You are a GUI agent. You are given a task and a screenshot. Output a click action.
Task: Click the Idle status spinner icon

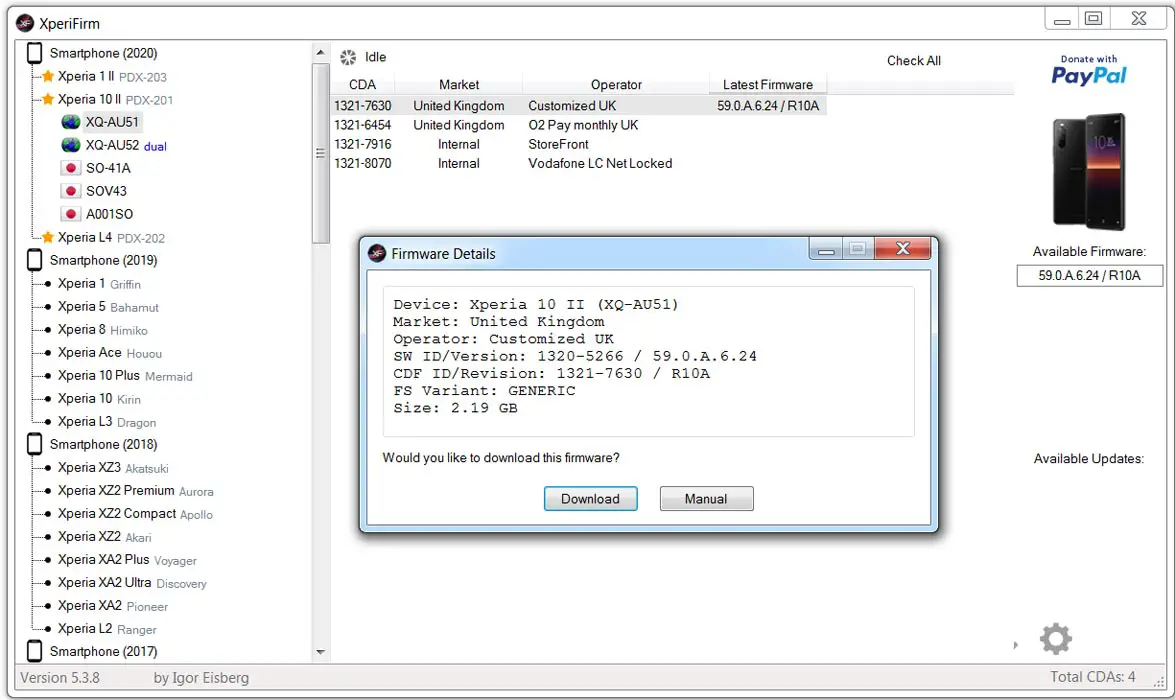348,57
